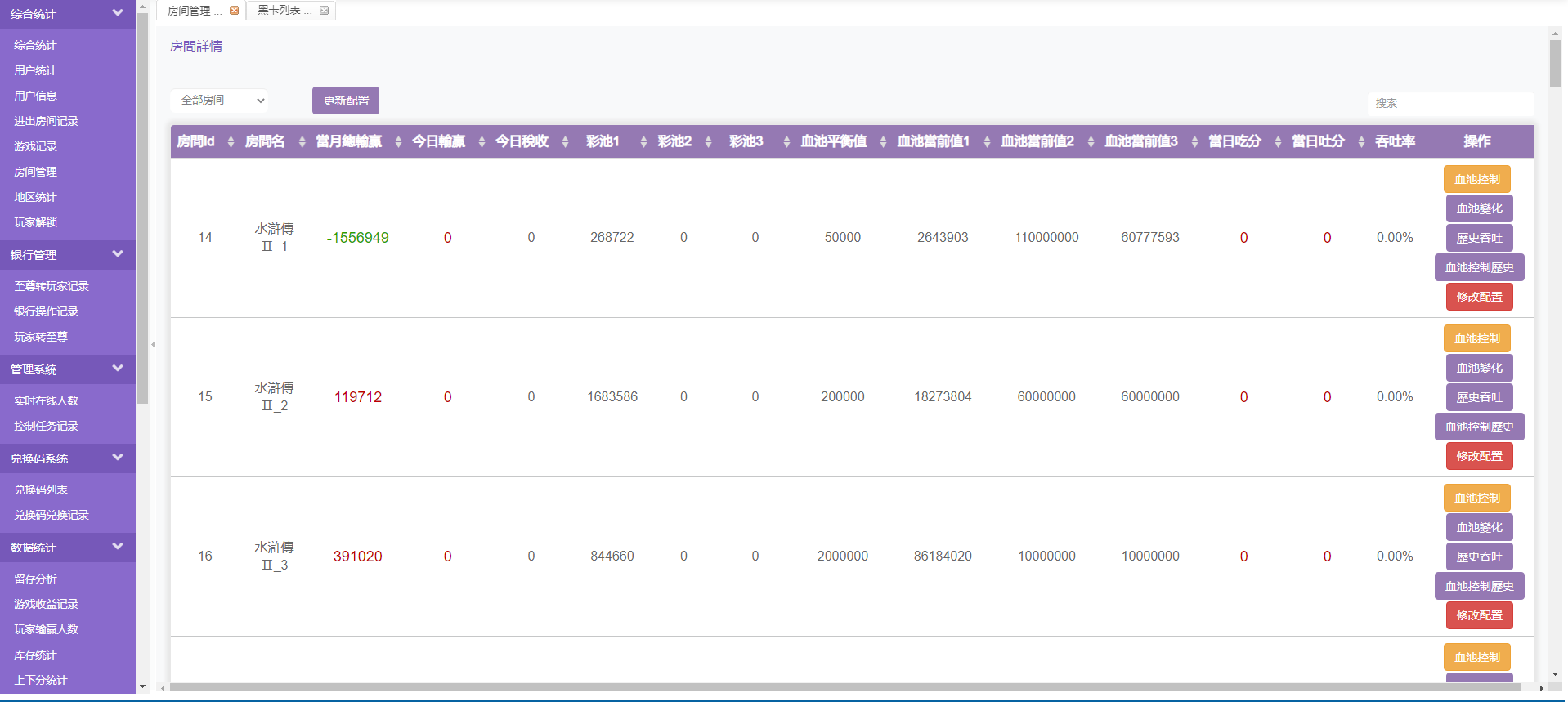Focus the 搜素 search input field
Viewport: 1568px width, 702px height.
pyautogui.click(x=1449, y=104)
